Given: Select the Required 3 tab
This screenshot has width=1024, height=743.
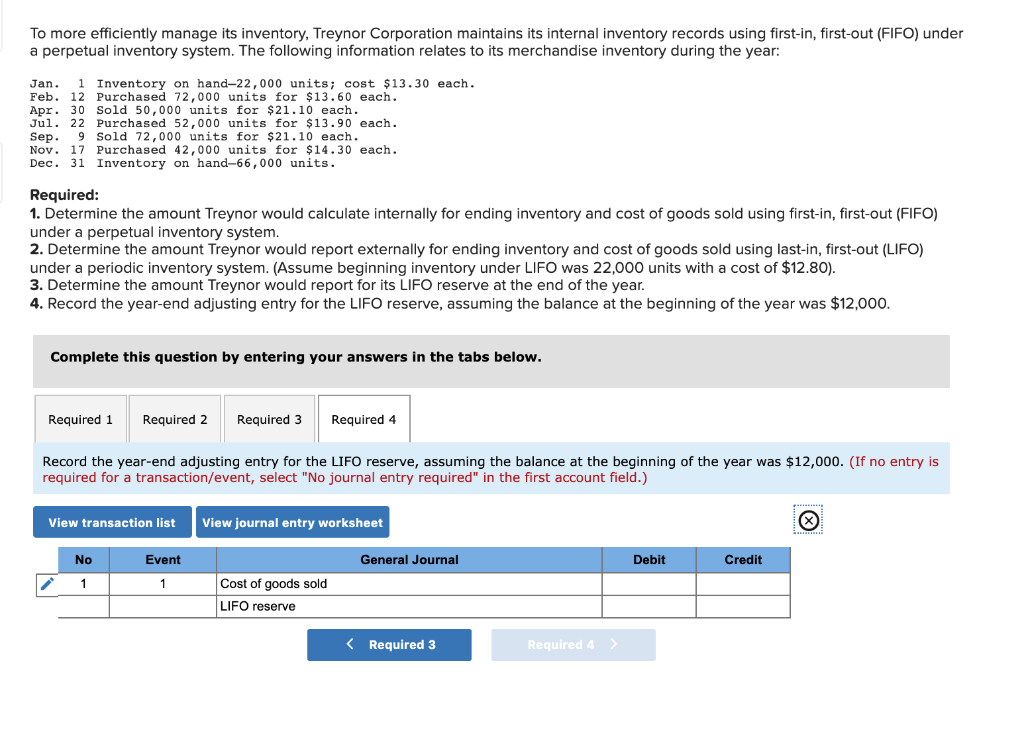Looking at the screenshot, I should pos(268,419).
